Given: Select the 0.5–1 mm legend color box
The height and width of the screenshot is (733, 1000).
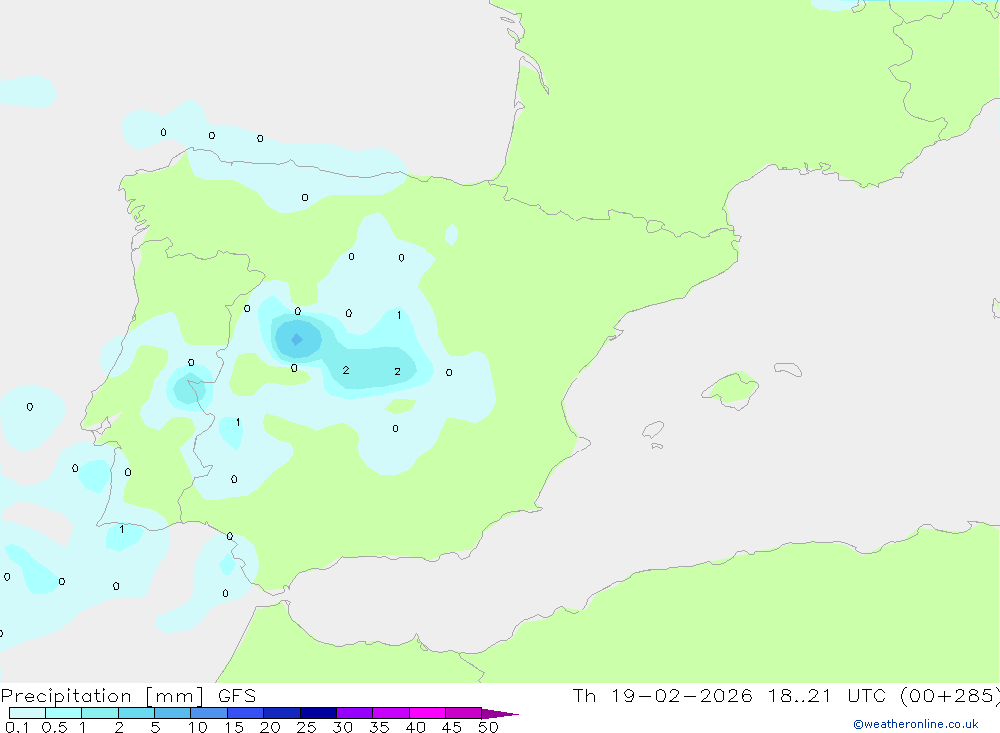Looking at the screenshot, I should (x=63, y=713).
